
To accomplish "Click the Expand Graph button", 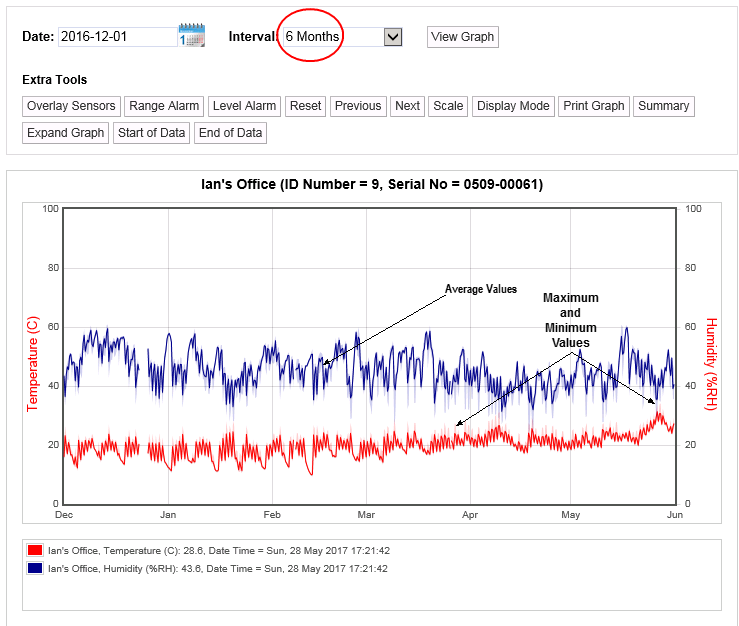I will [66, 133].
